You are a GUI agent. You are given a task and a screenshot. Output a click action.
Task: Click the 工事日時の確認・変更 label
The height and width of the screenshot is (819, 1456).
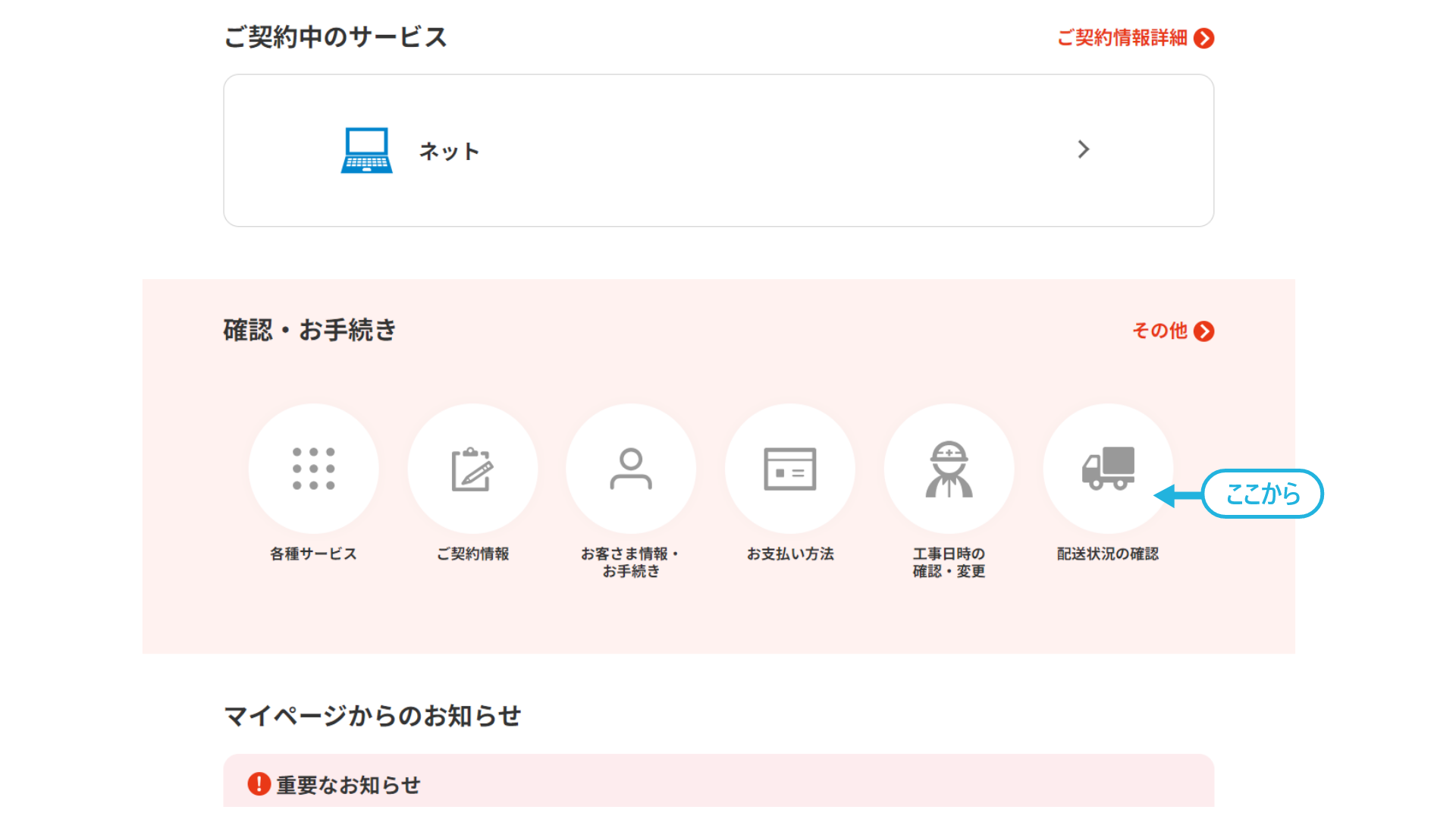949,562
